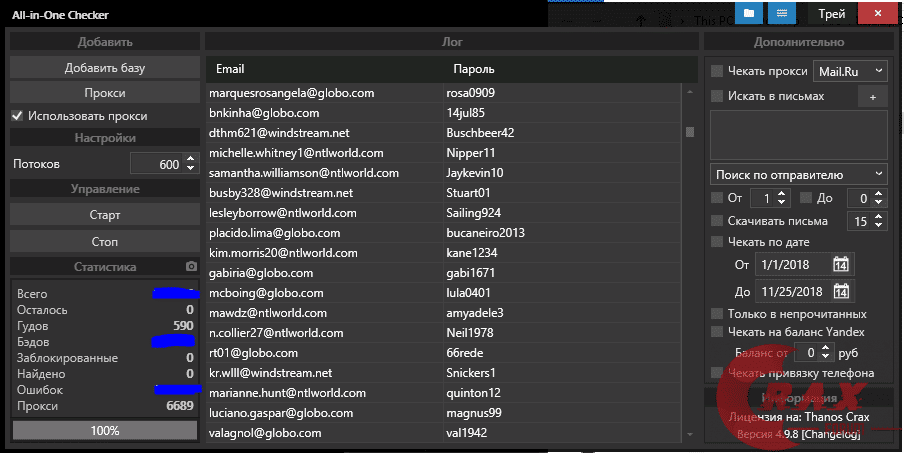Click the plus button beside Искать в письмах

[872, 97]
